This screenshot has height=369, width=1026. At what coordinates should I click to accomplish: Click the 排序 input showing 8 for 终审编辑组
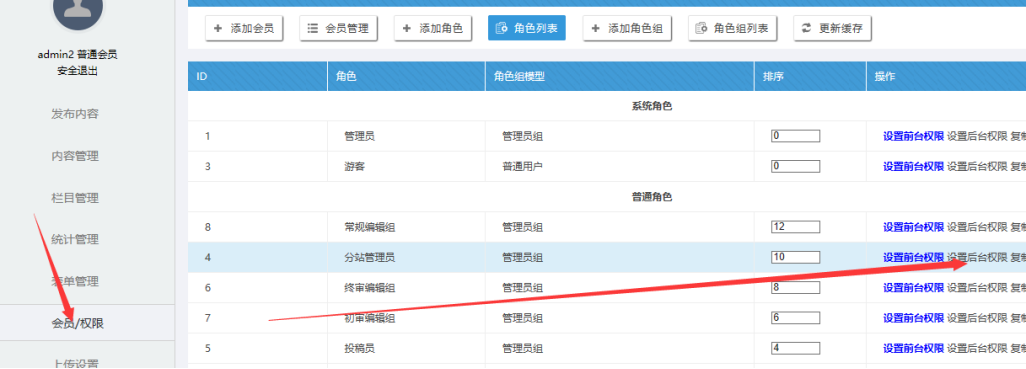(x=795, y=287)
